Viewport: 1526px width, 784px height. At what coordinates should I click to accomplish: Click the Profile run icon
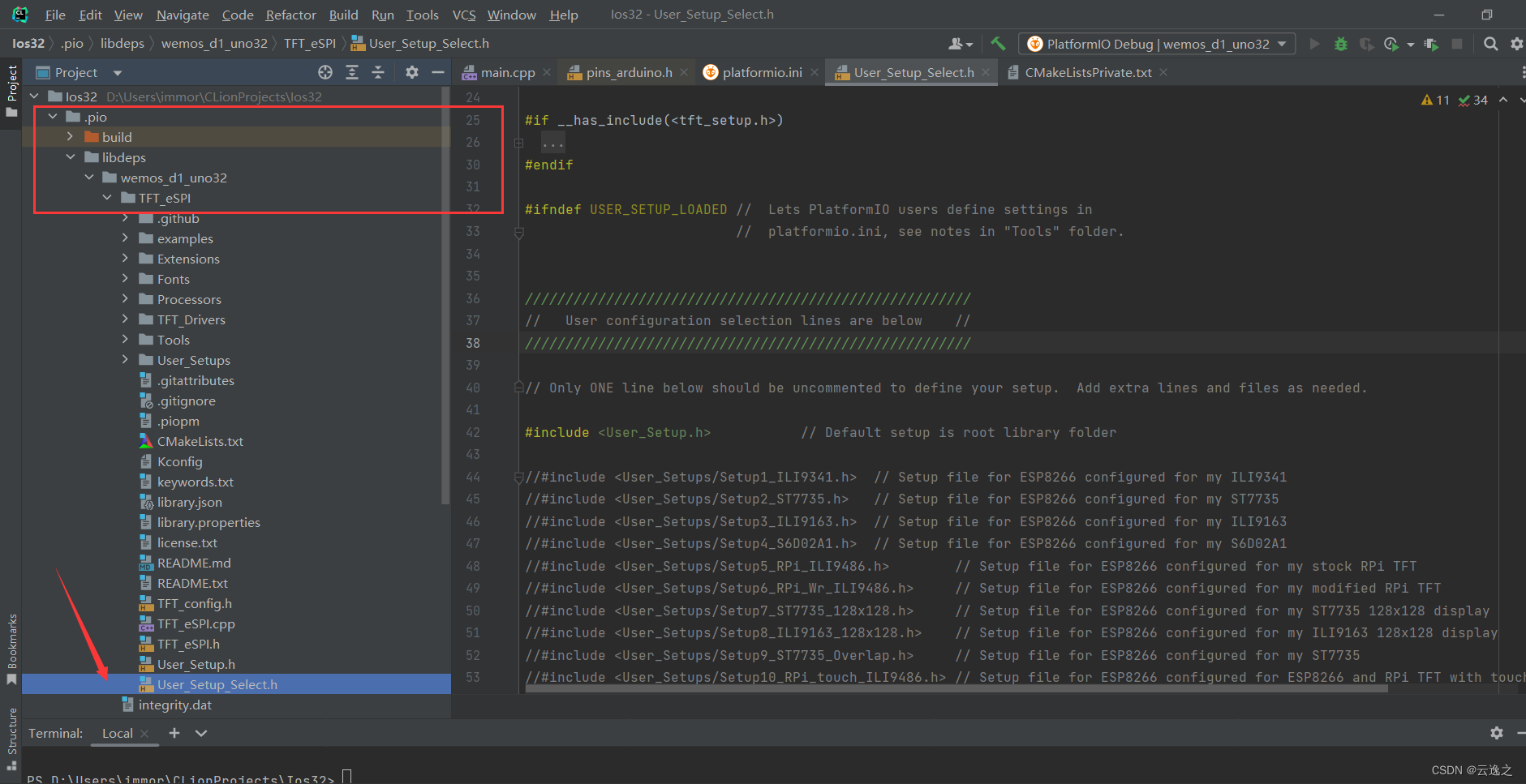1392,44
